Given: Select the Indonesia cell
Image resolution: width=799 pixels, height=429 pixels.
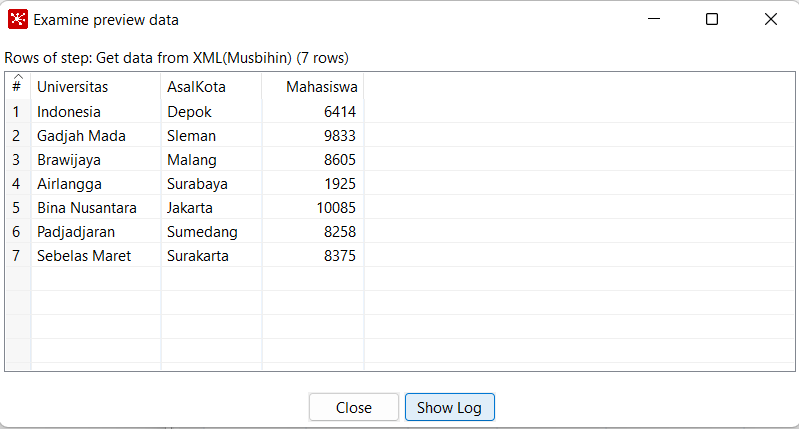Looking at the screenshot, I should (x=95, y=112).
